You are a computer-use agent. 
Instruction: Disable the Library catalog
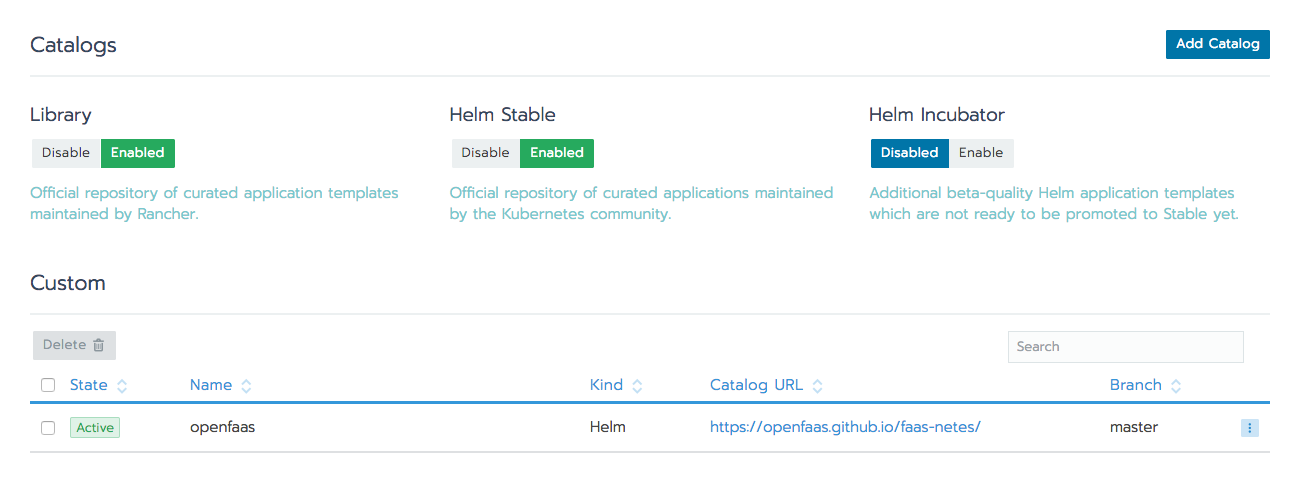point(66,153)
